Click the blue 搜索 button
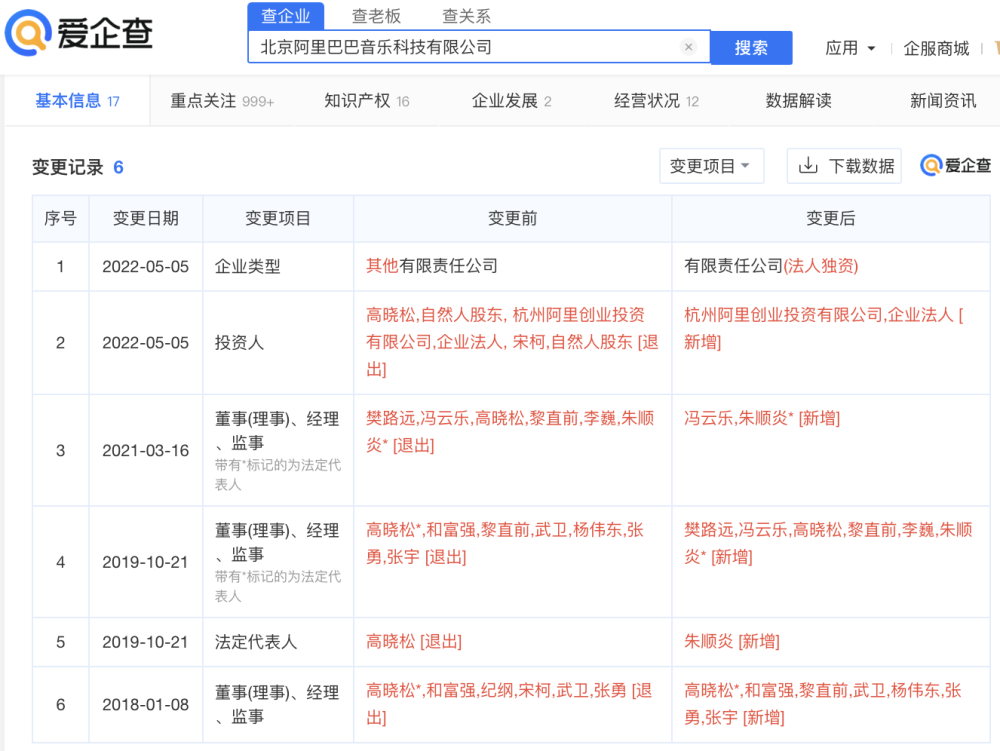The width and height of the screenshot is (1000, 751). tap(751, 48)
